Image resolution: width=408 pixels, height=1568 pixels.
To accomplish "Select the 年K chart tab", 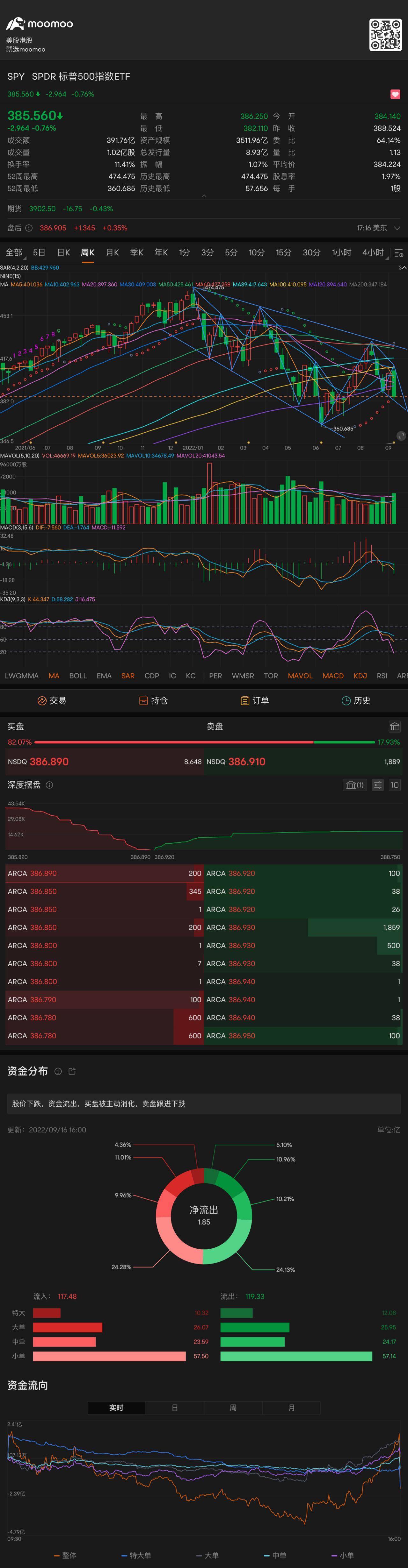I will 161,252.
